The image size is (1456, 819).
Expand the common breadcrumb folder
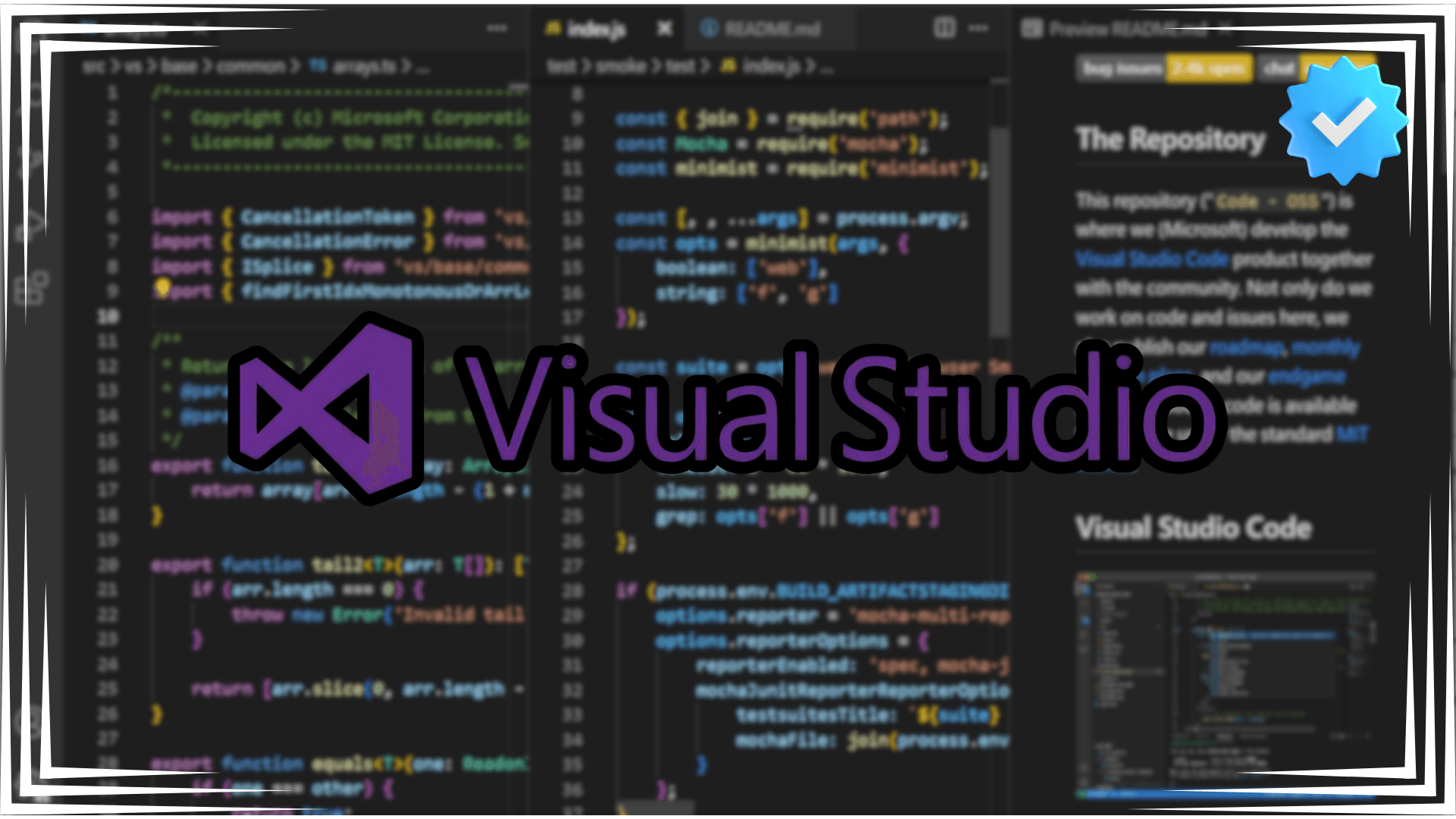(251, 67)
